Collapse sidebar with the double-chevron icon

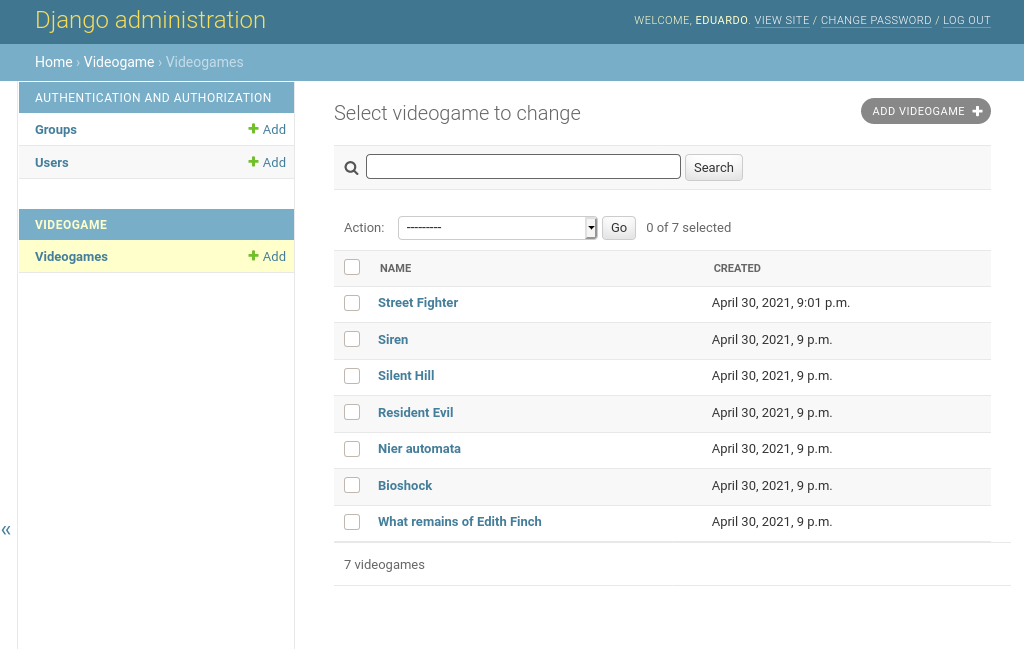(6, 530)
